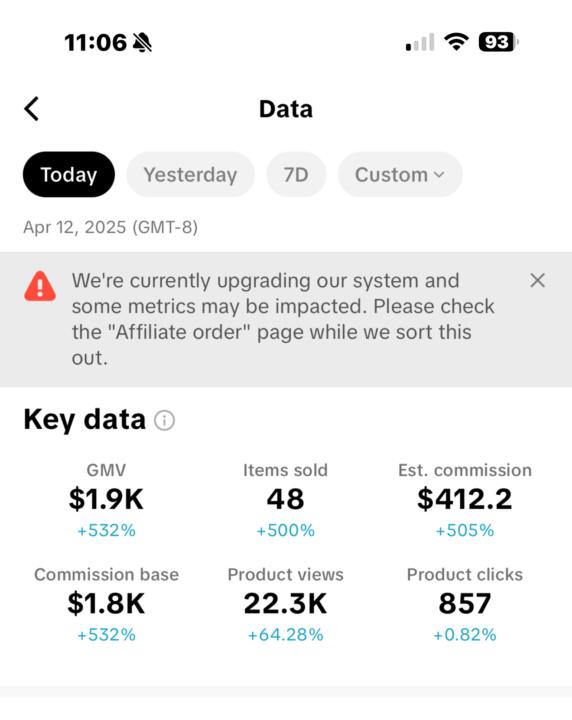The height and width of the screenshot is (720, 572).
Task: Tap the red warning triangle icon
Action: click(40, 287)
